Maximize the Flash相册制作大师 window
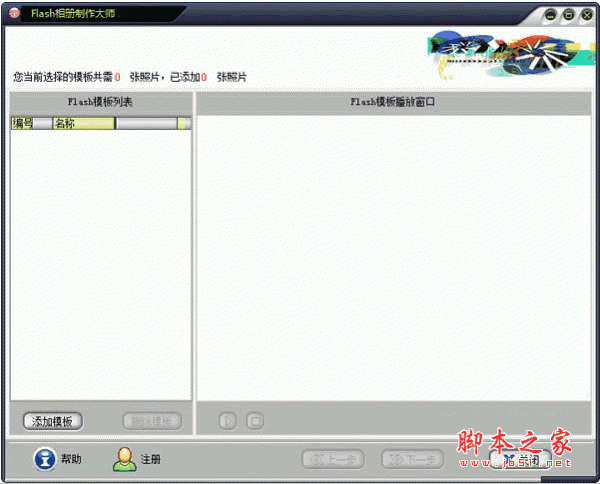 point(569,15)
